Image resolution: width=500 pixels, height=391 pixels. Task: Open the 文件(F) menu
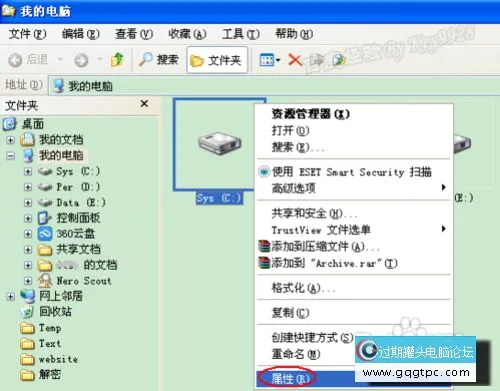(27, 34)
